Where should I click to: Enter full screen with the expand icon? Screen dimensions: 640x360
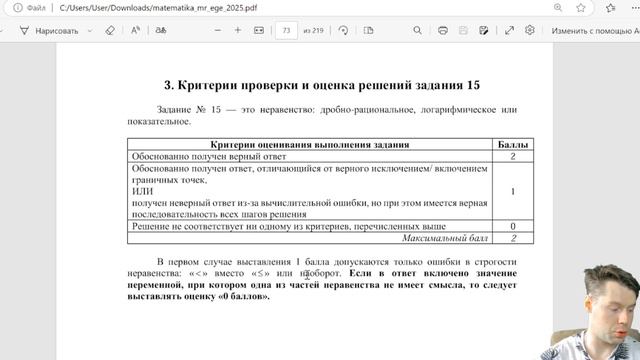[509, 31]
